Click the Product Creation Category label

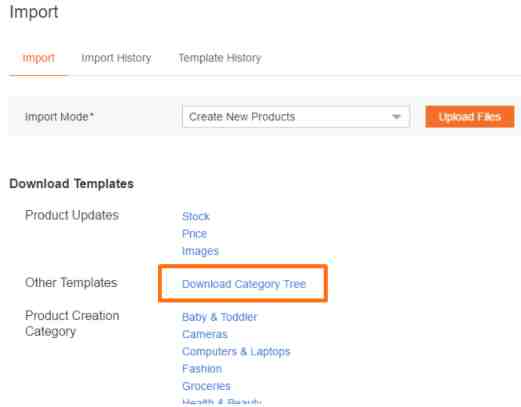point(72,323)
